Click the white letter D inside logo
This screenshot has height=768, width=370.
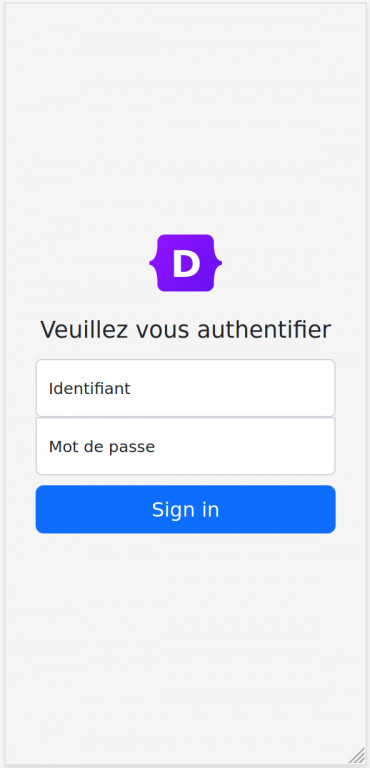coord(186,264)
